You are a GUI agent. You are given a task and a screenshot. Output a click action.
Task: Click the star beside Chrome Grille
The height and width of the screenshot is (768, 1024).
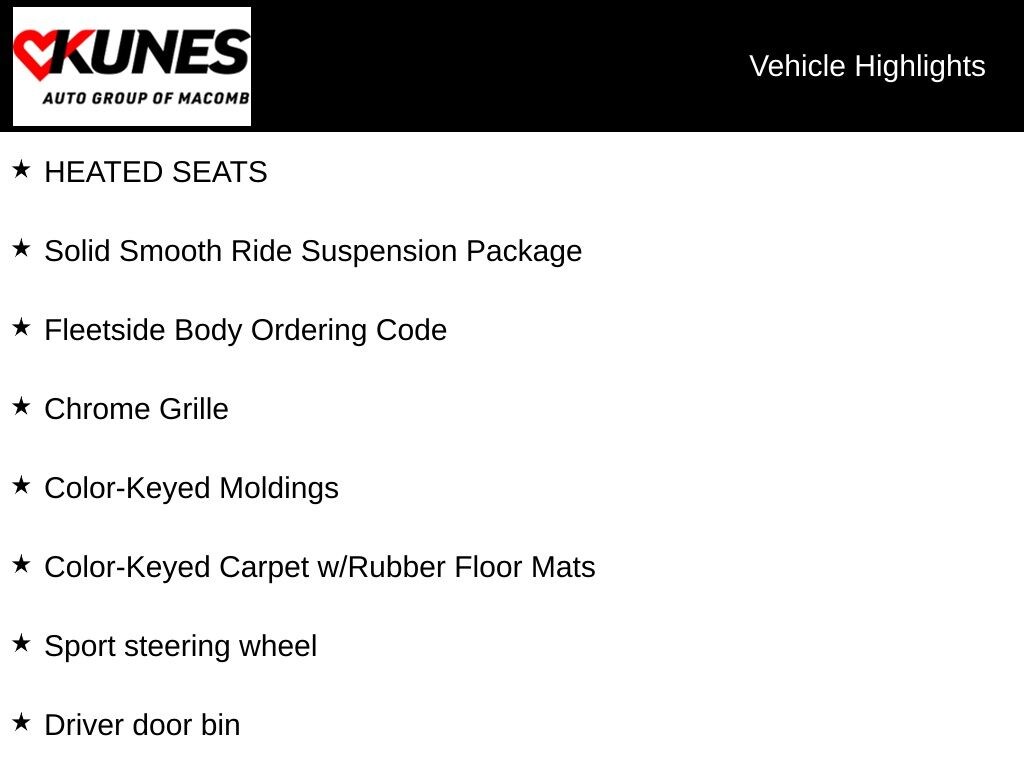point(21,407)
